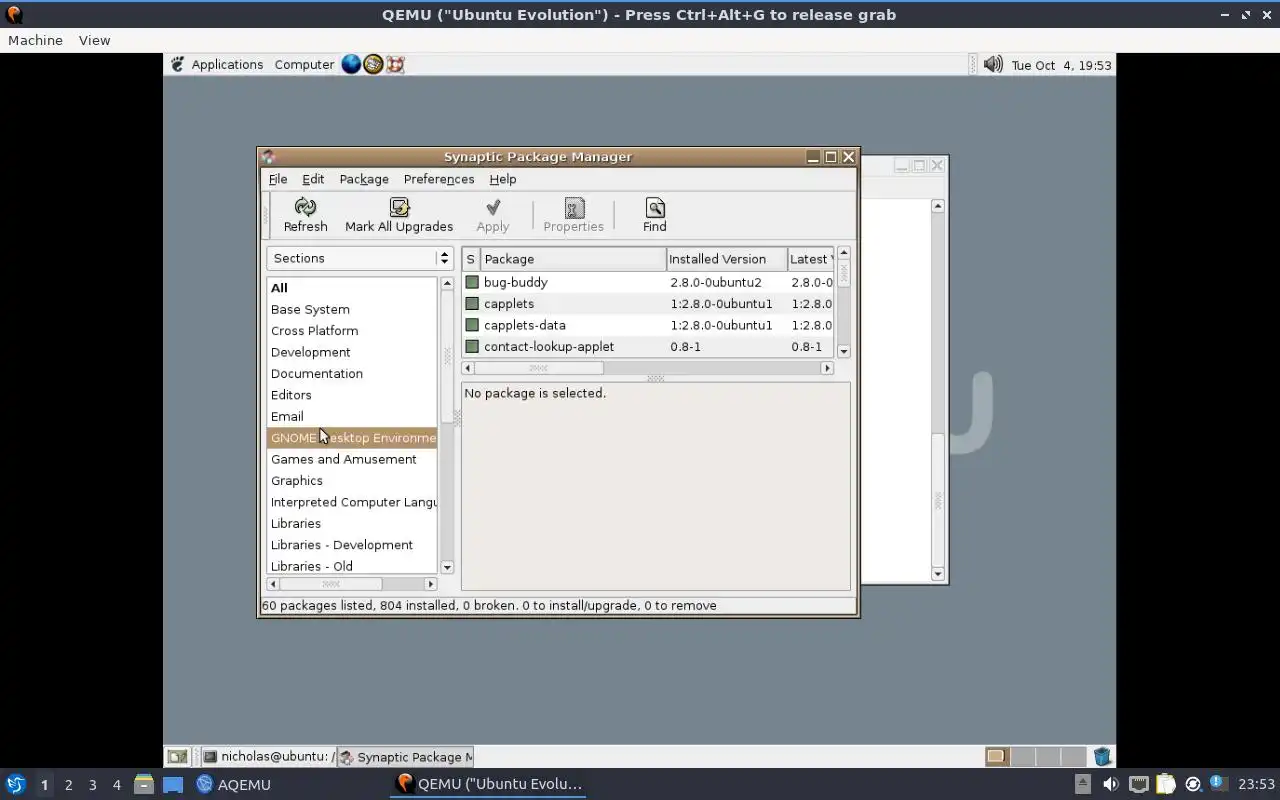Viewport: 1280px width, 800px height.
Task: Open the guest Computer menu
Action: 304,64
